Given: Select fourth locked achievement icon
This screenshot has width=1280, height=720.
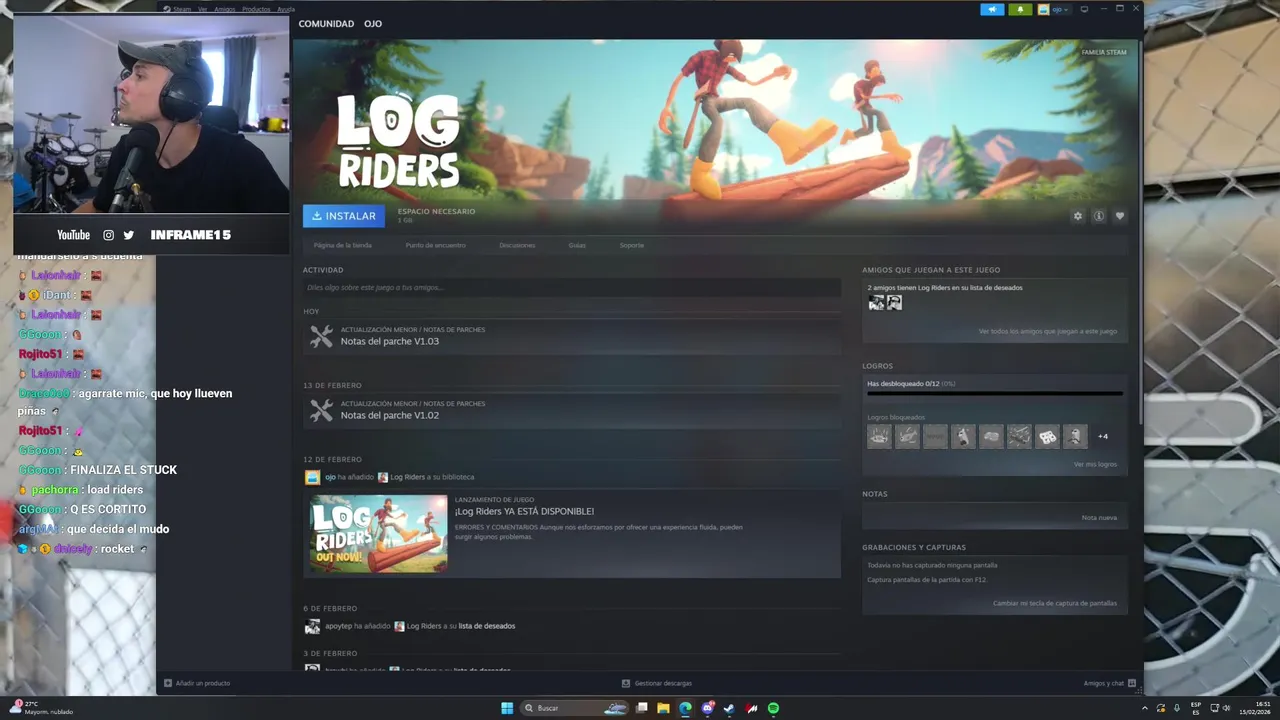Looking at the screenshot, I should click(963, 436).
